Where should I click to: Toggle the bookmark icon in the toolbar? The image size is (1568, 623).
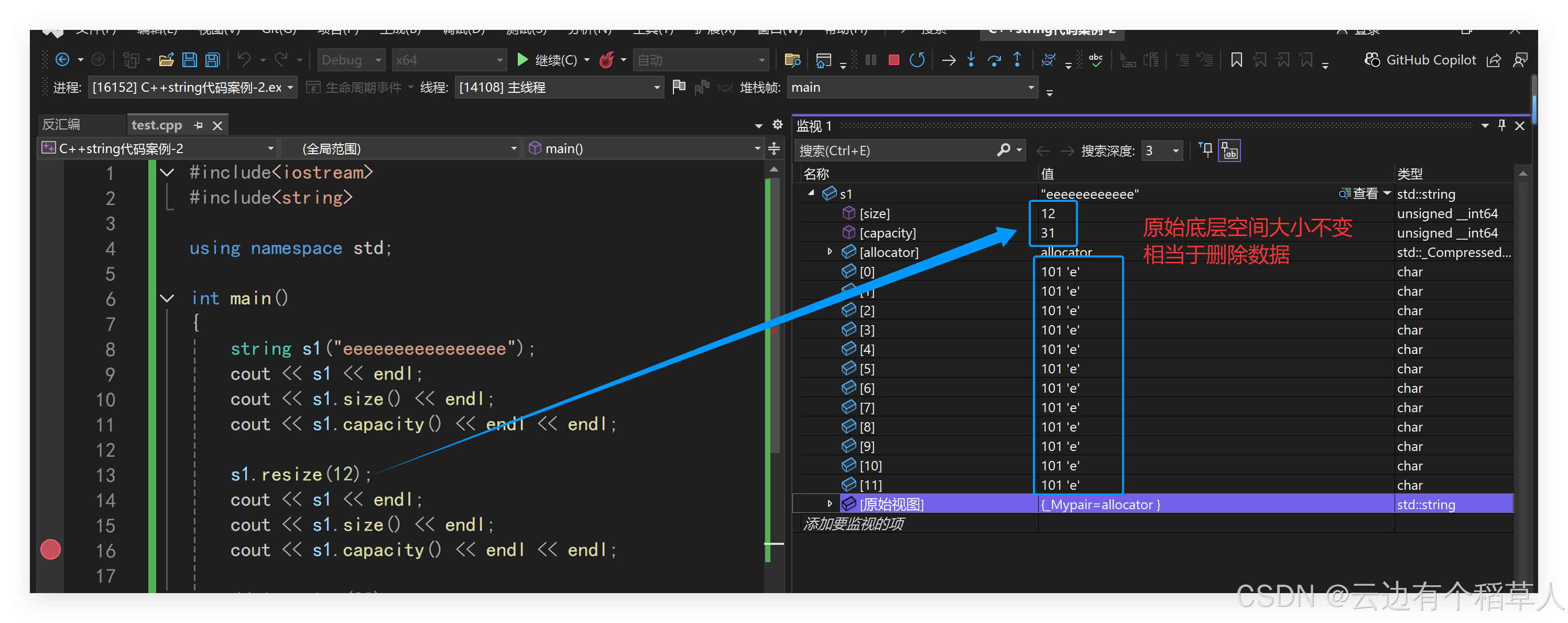point(1236,60)
